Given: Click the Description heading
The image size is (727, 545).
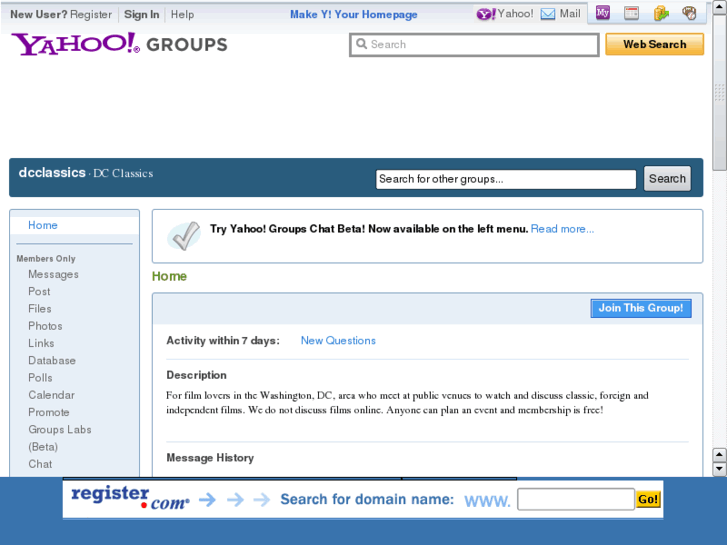Looking at the screenshot, I should click(x=197, y=375).
